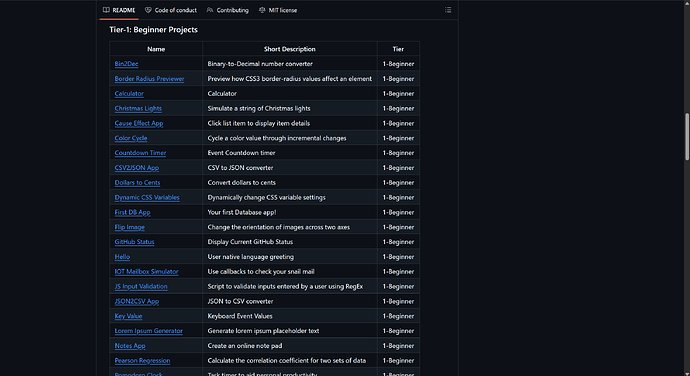Select 'Keyboard Event Values' description
The image size is (690, 376).
240,316
